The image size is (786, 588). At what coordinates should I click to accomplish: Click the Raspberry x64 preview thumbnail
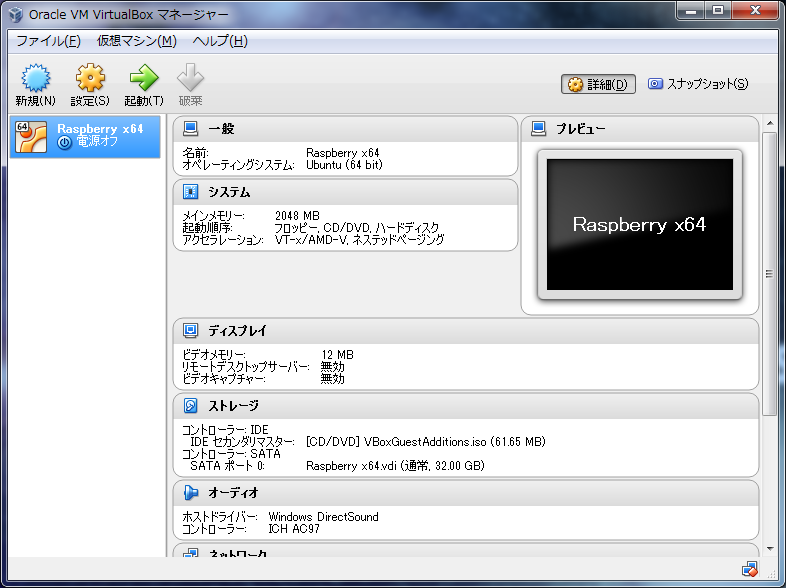(639, 224)
